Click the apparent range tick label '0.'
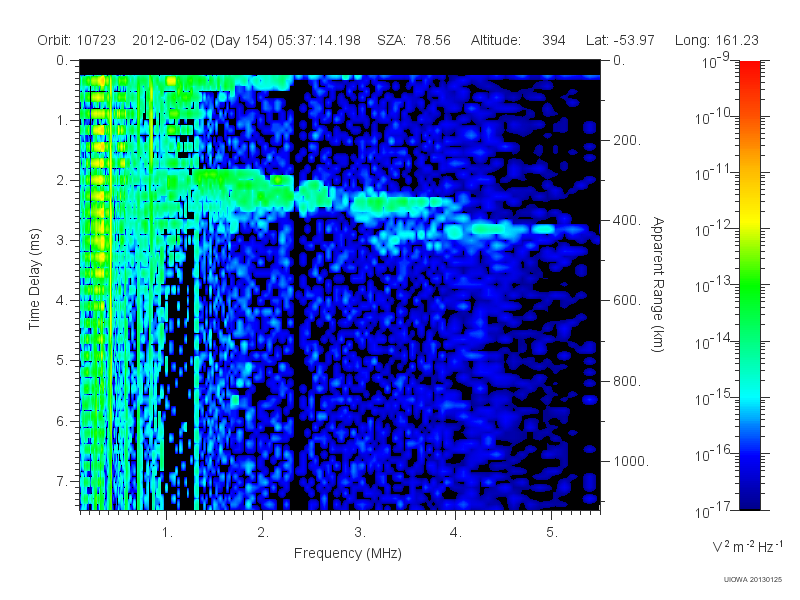 619,61
